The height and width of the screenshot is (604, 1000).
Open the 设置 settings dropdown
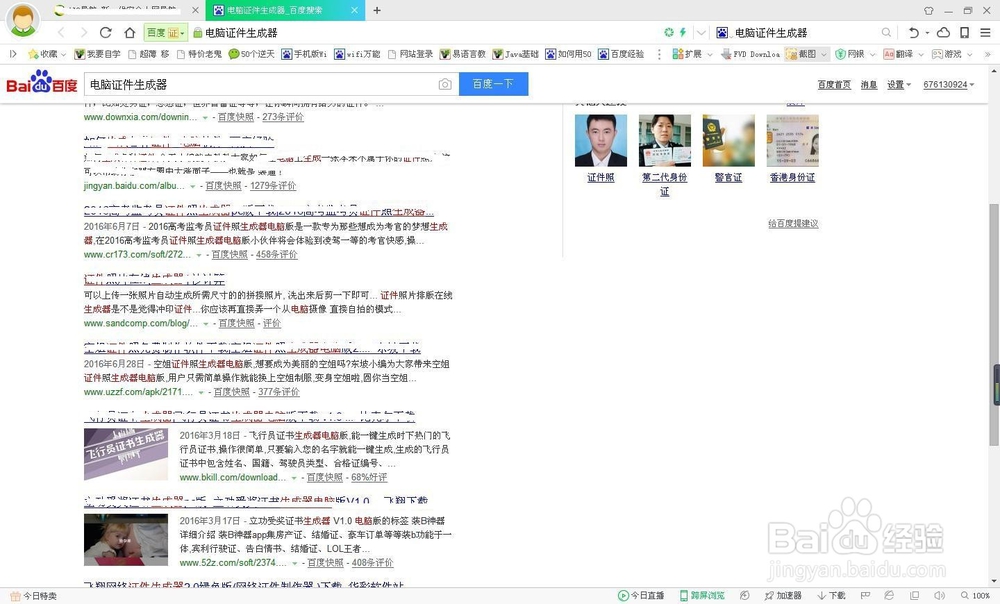pos(899,84)
